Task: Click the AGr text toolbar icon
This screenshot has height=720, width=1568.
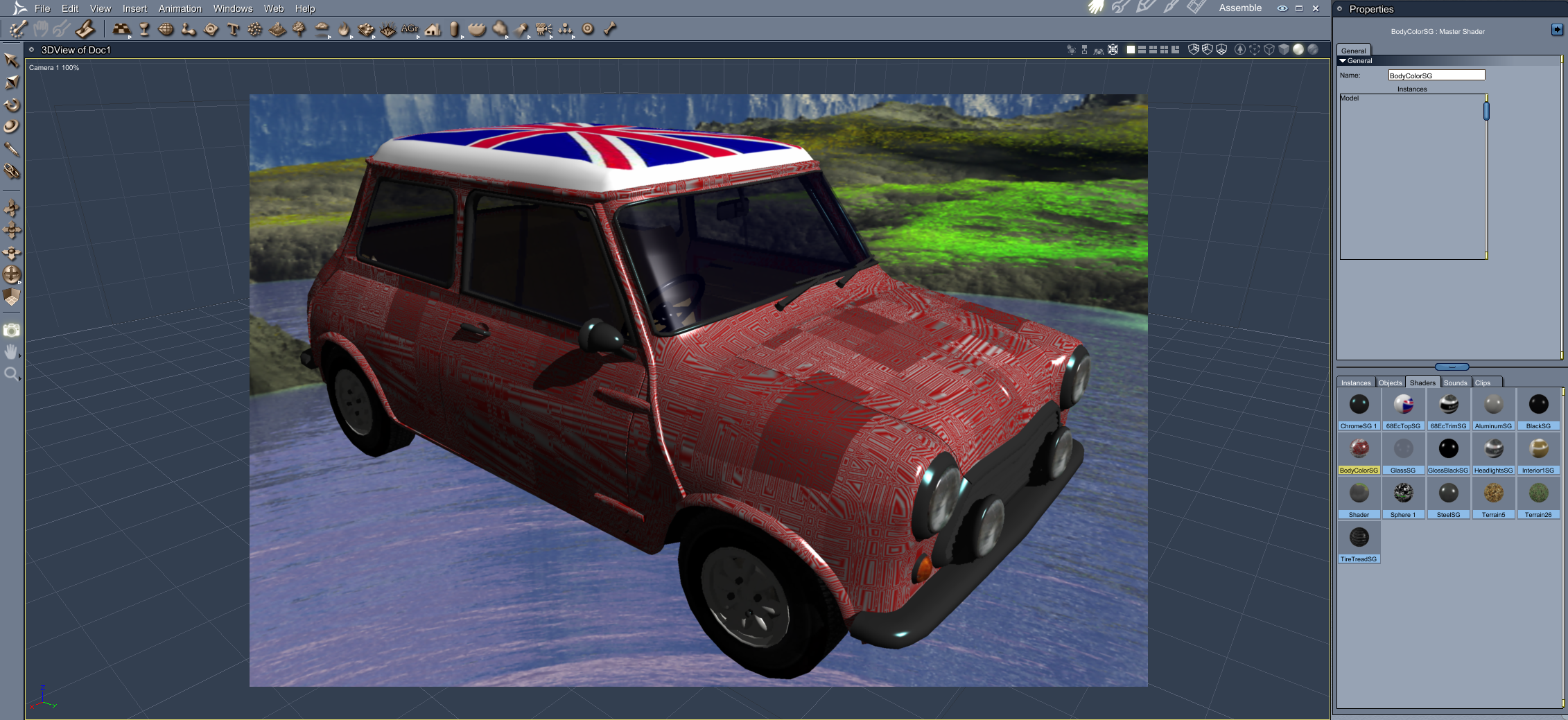Action: (410, 28)
